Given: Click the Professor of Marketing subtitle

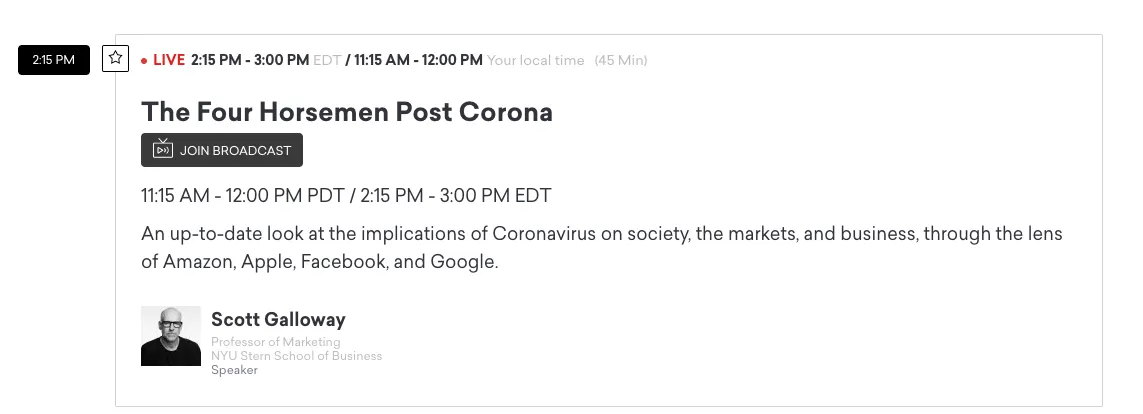Looking at the screenshot, I should tap(276, 343).
